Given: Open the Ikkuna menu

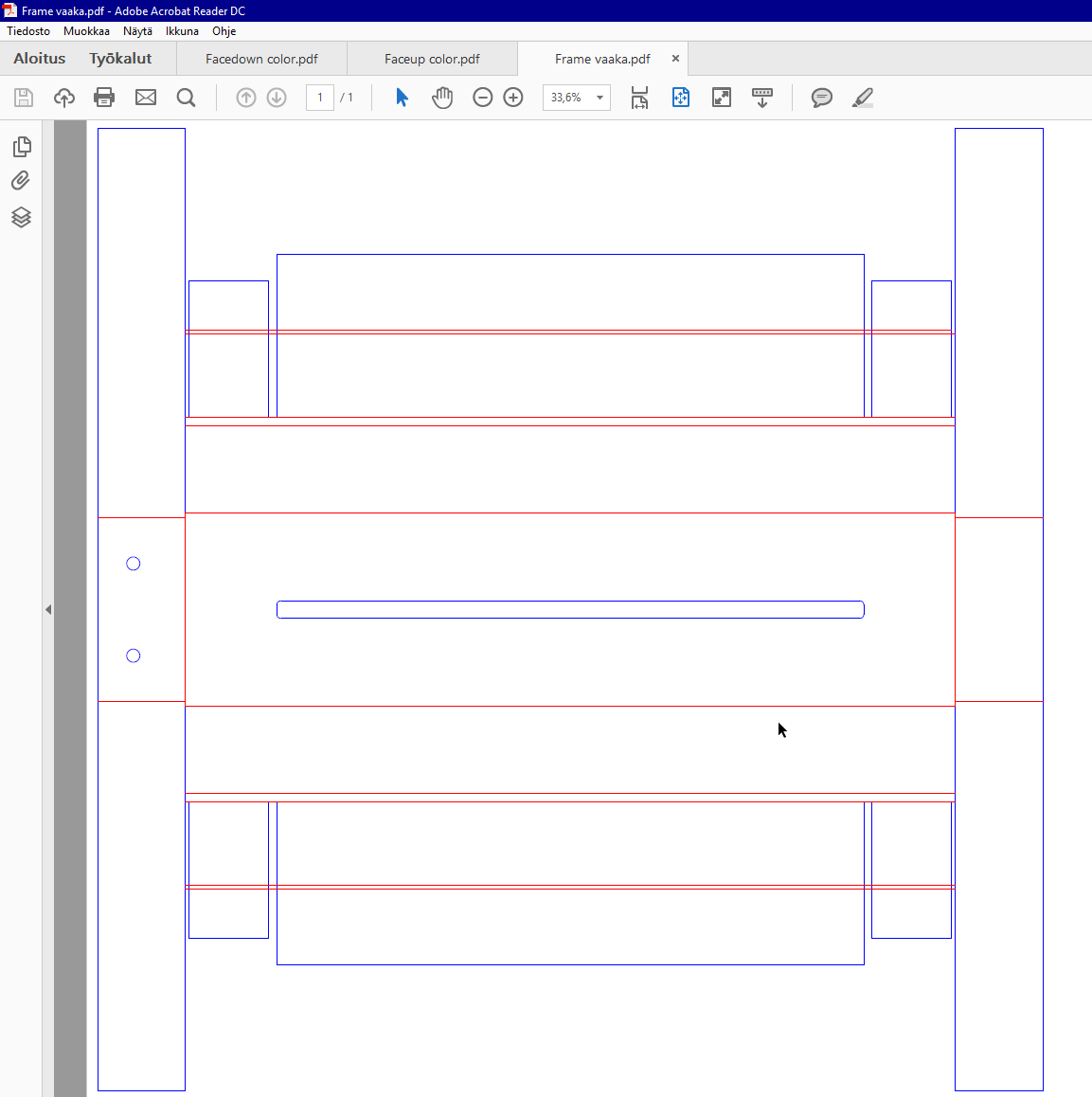Looking at the screenshot, I should click(x=182, y=30).
